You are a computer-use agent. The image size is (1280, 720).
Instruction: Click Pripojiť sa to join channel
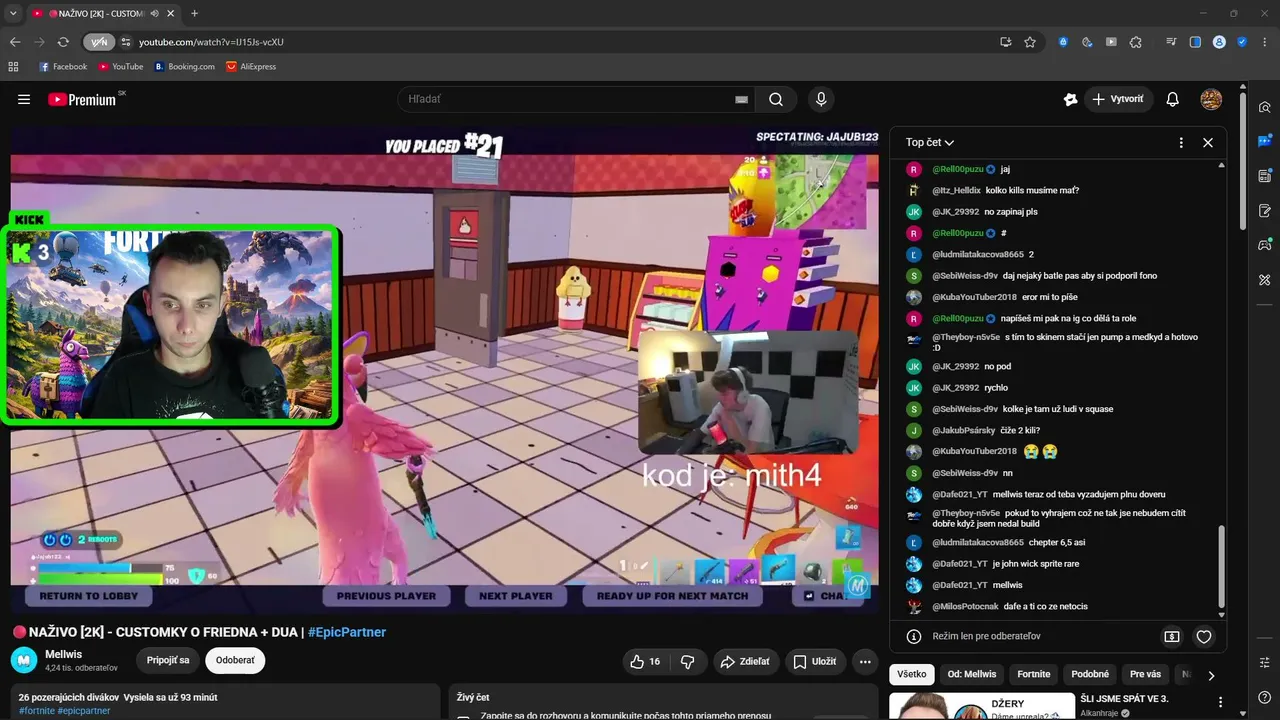tap(168, 661)
